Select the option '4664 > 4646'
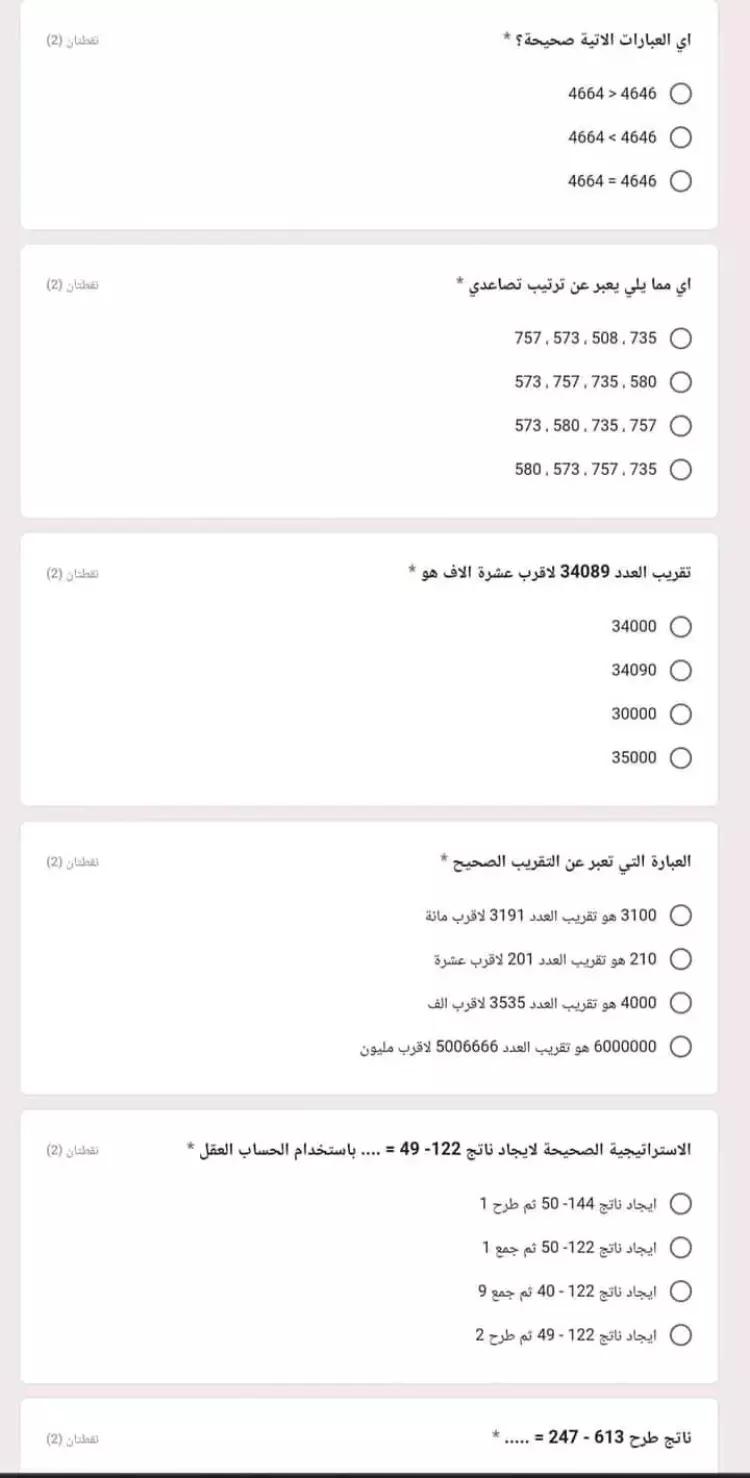Image resolution: width=750 pixels, height=1478 pixels. (x=680, y=94)
